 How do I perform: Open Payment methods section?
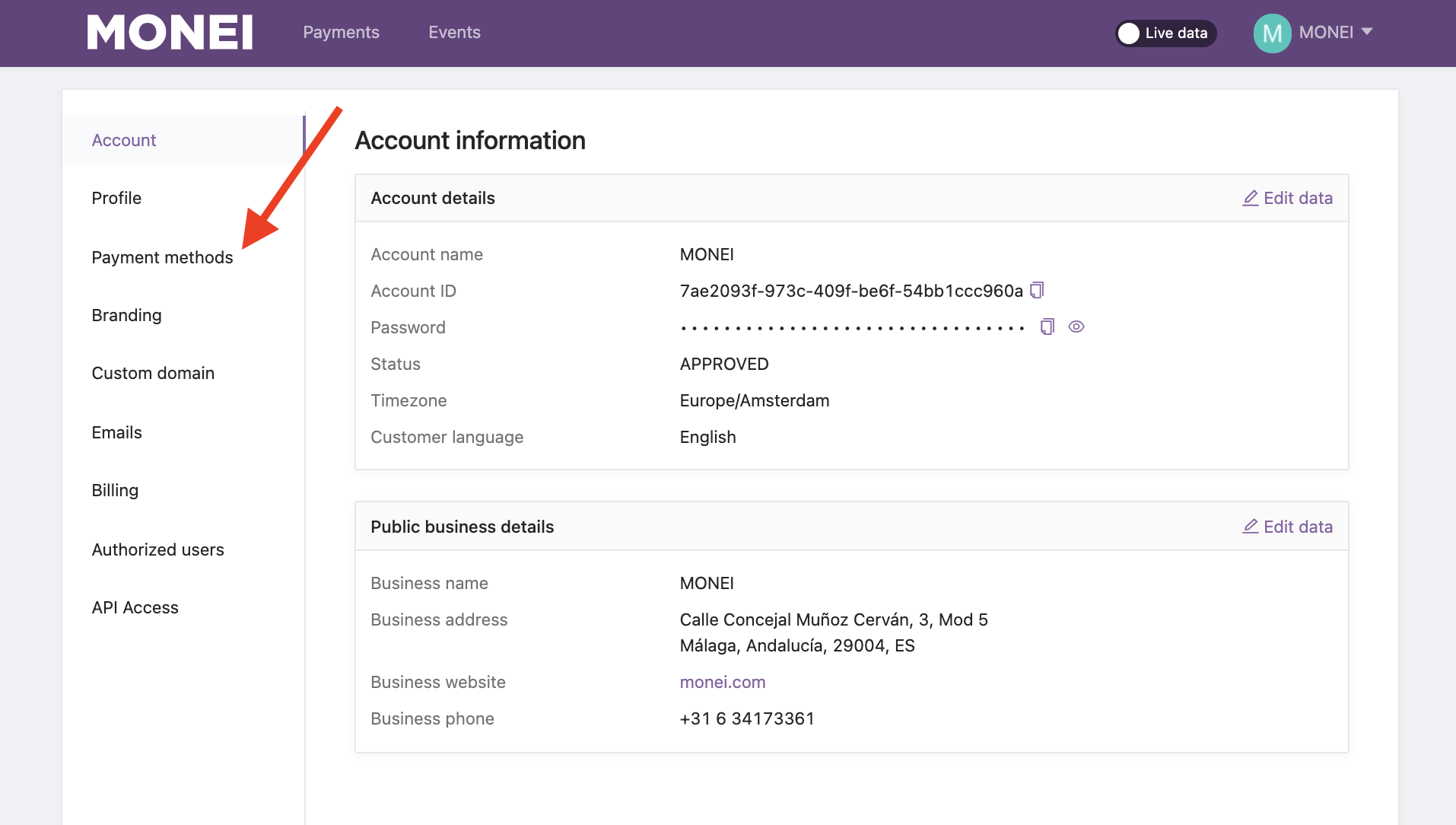[x=162, y=257]
